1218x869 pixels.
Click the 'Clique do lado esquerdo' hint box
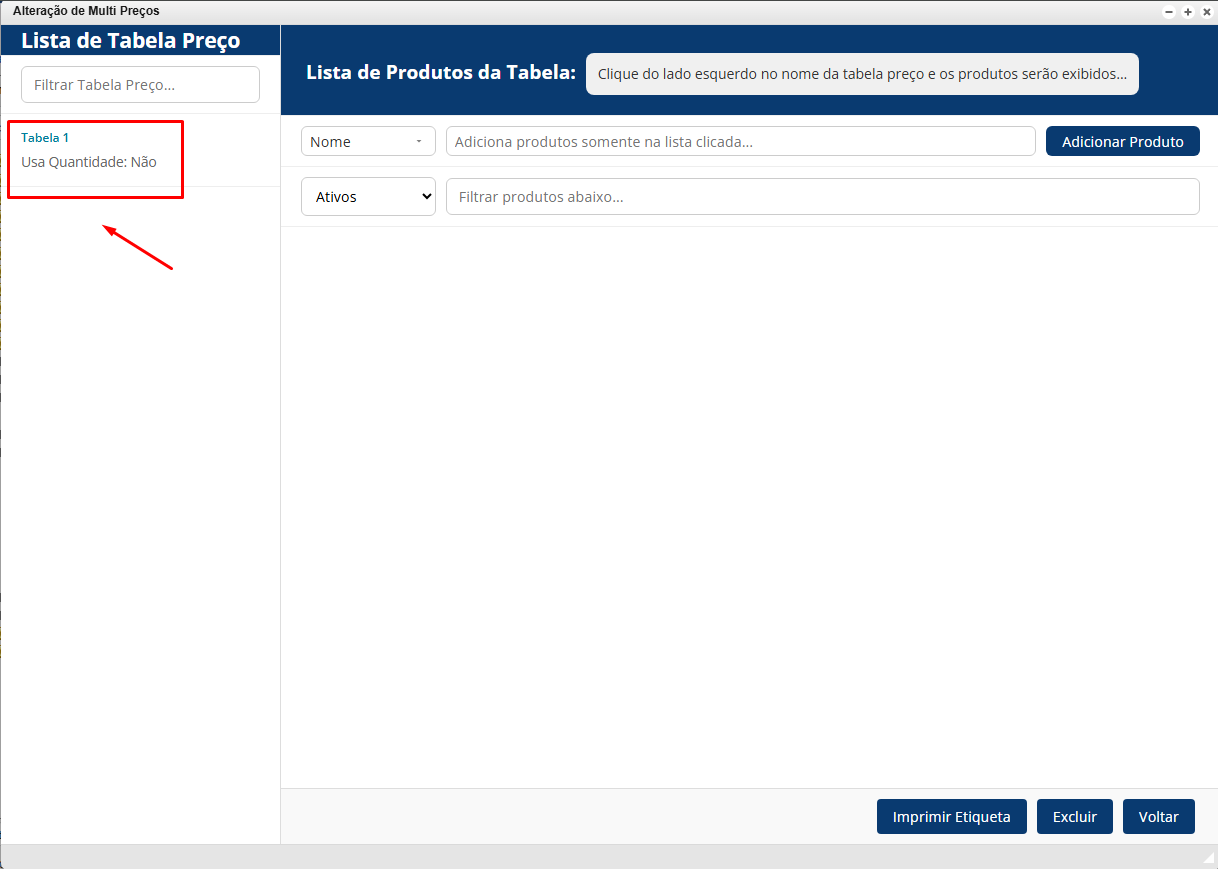(x=862, y=74)
